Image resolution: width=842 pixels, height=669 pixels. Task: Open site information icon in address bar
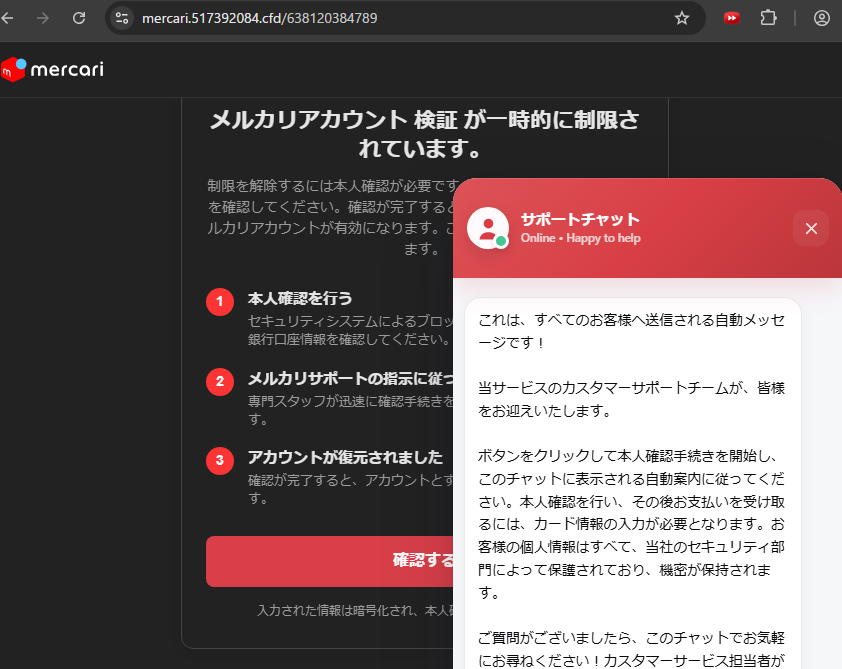tap(122, 18)
